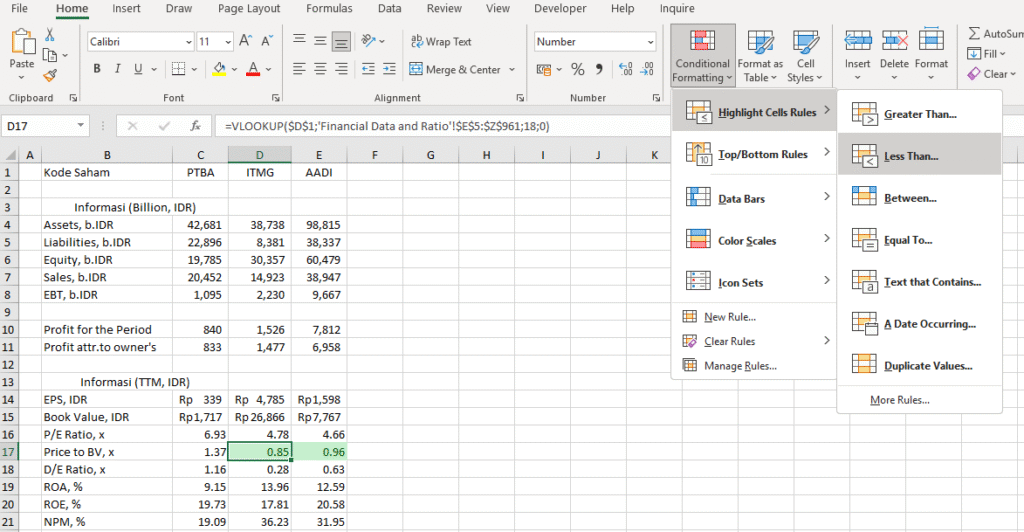Toggle Italic formatting

coord(117,70)
